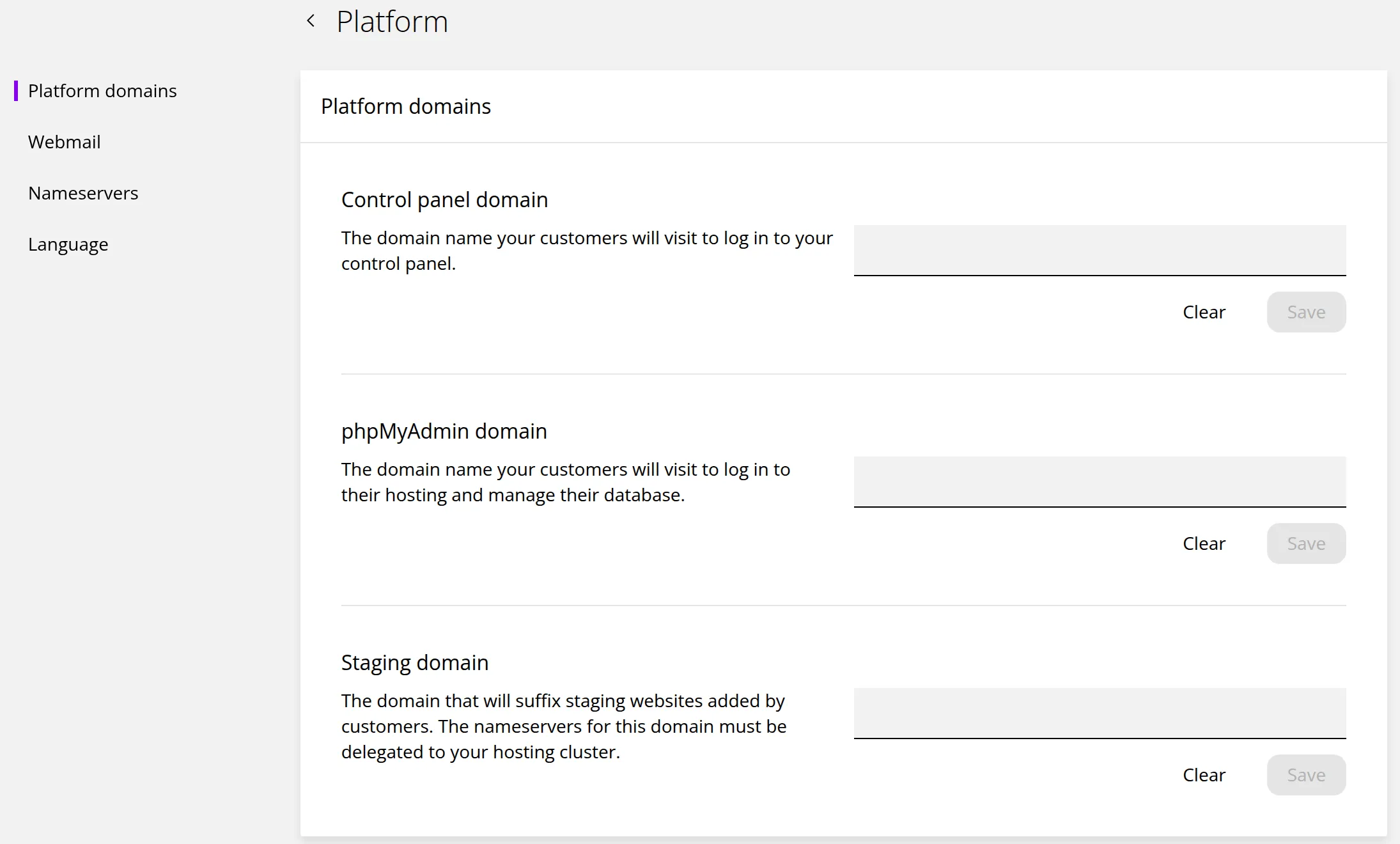Click Save for Control panel domain

point(1306,312)
